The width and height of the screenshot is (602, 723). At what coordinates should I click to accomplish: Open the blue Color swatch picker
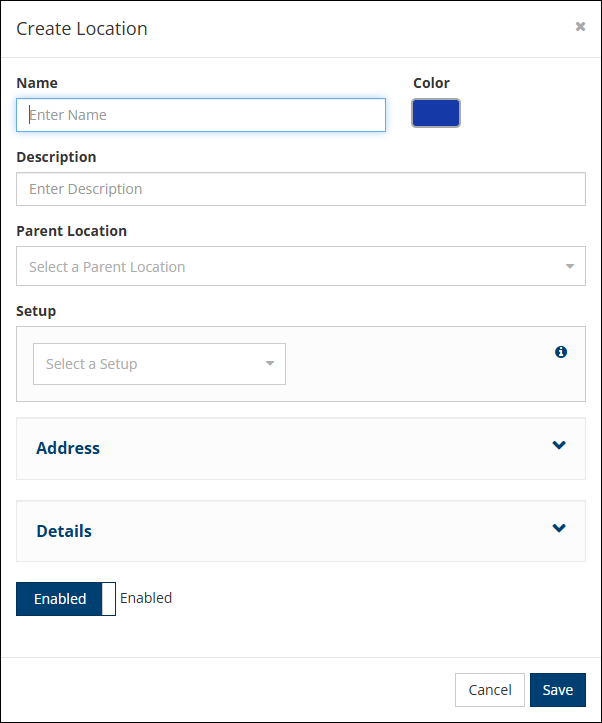(x=436, y=114)
